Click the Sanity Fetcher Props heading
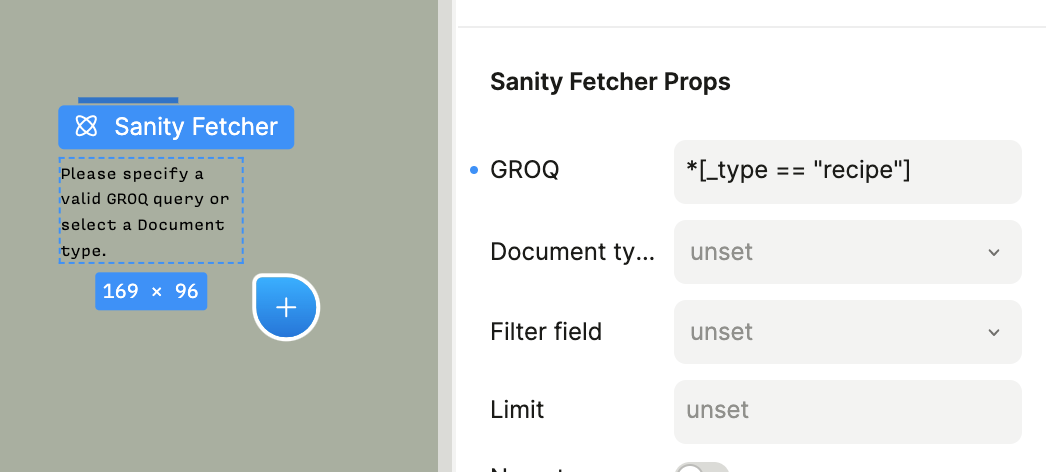 [610, 82]
